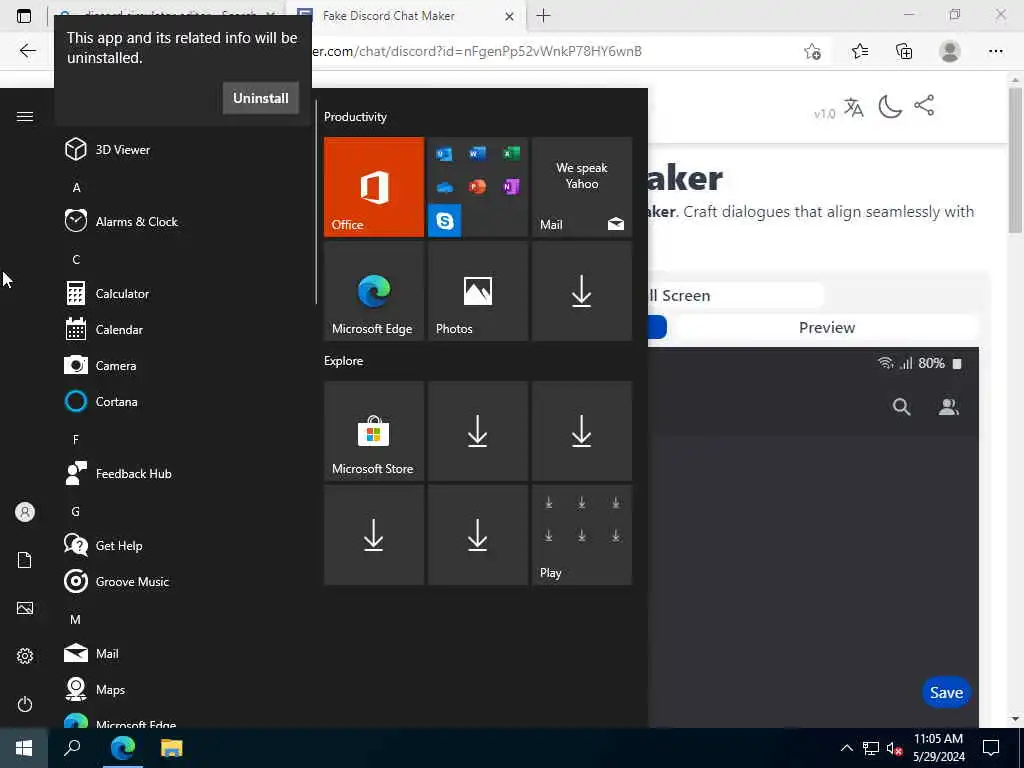Viewport: 1024px width, 768px height.
Task: Open the Play tile folder
Action: [x=582, y=535]
